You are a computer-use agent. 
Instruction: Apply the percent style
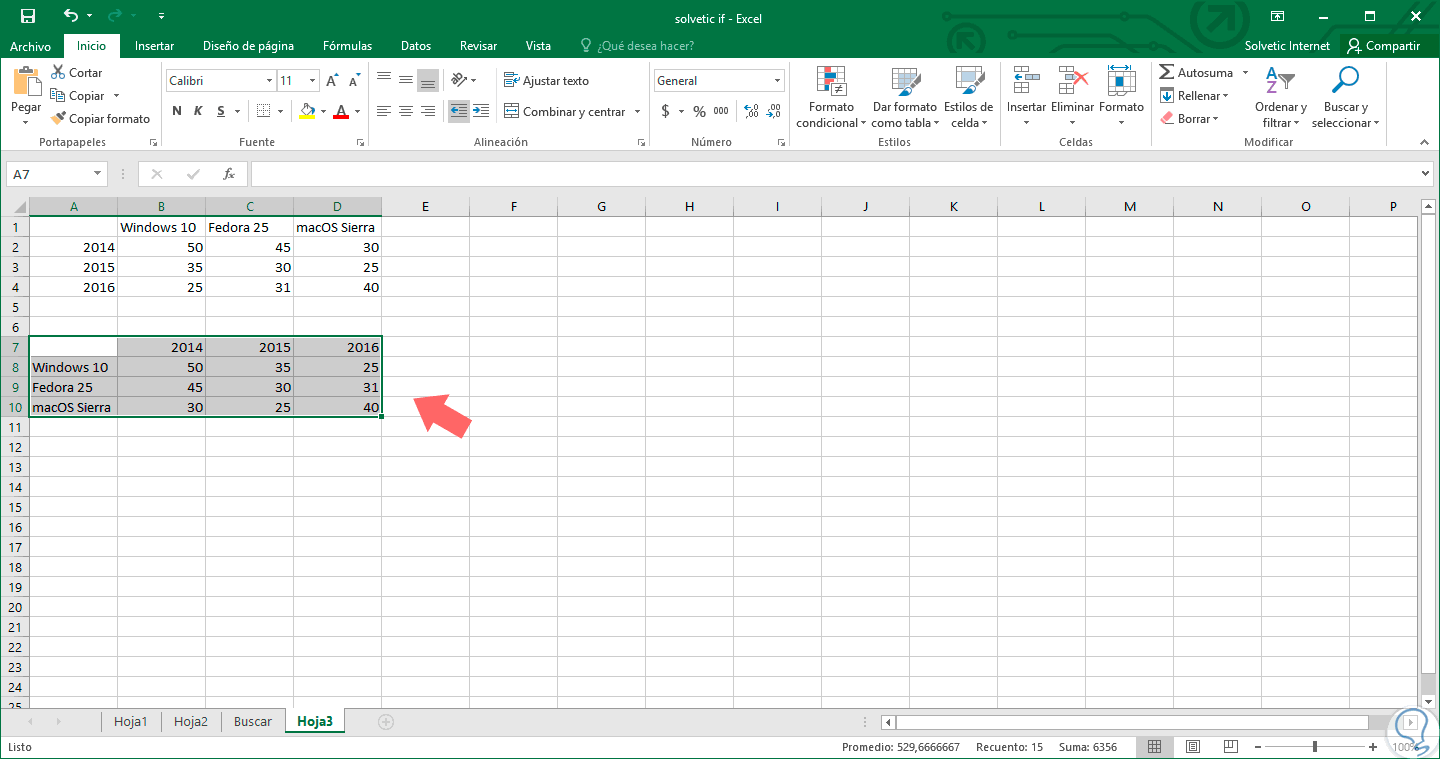699,111
